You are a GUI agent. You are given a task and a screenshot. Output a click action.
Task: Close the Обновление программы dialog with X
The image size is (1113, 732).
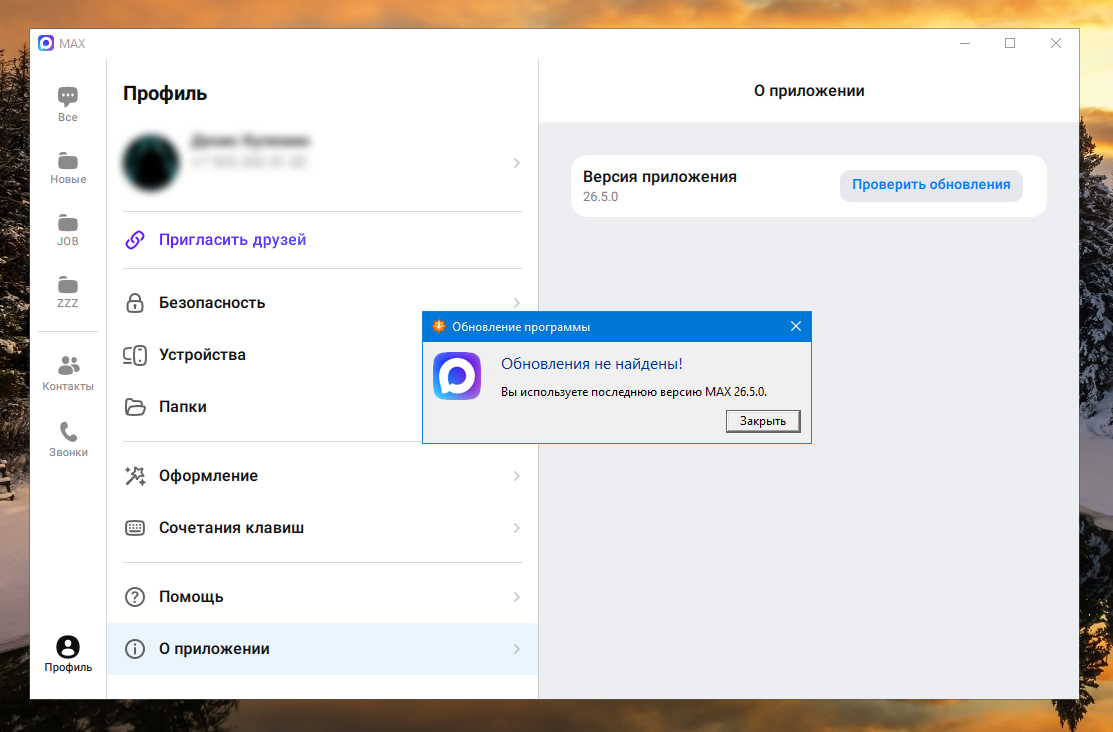(796, 326)
